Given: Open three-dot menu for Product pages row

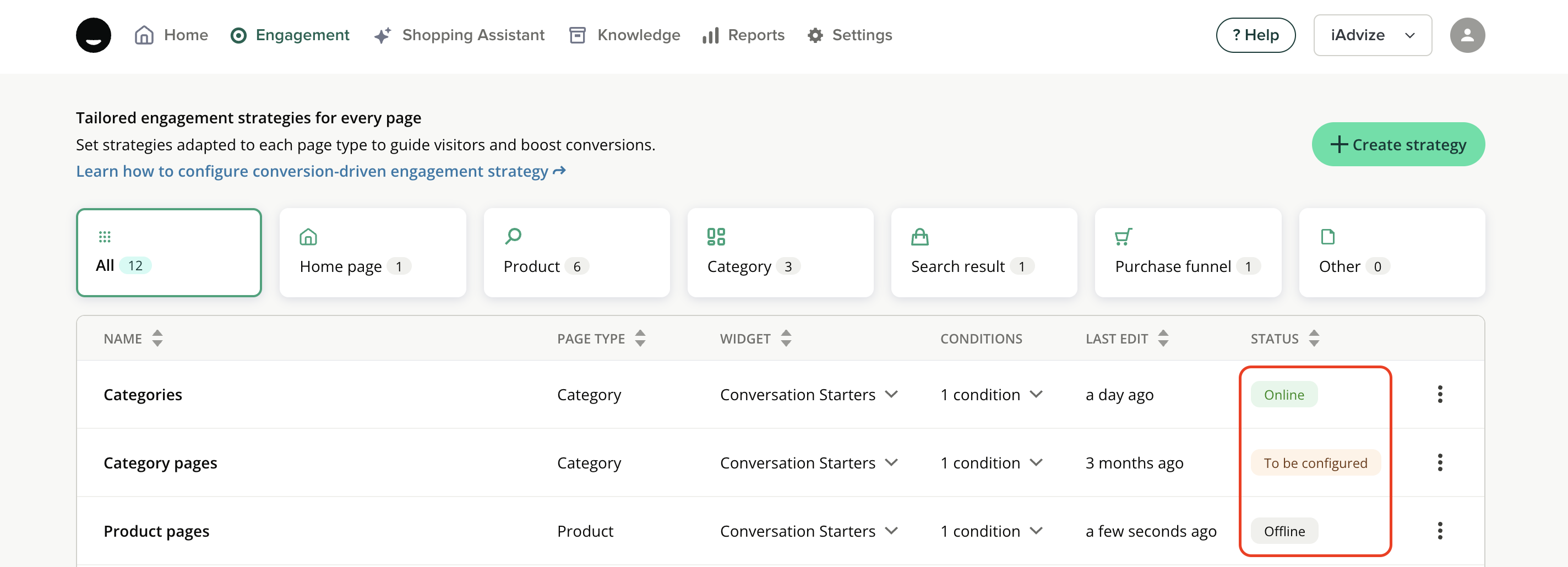Looking at the screenshot, I should click(1440, 531).
